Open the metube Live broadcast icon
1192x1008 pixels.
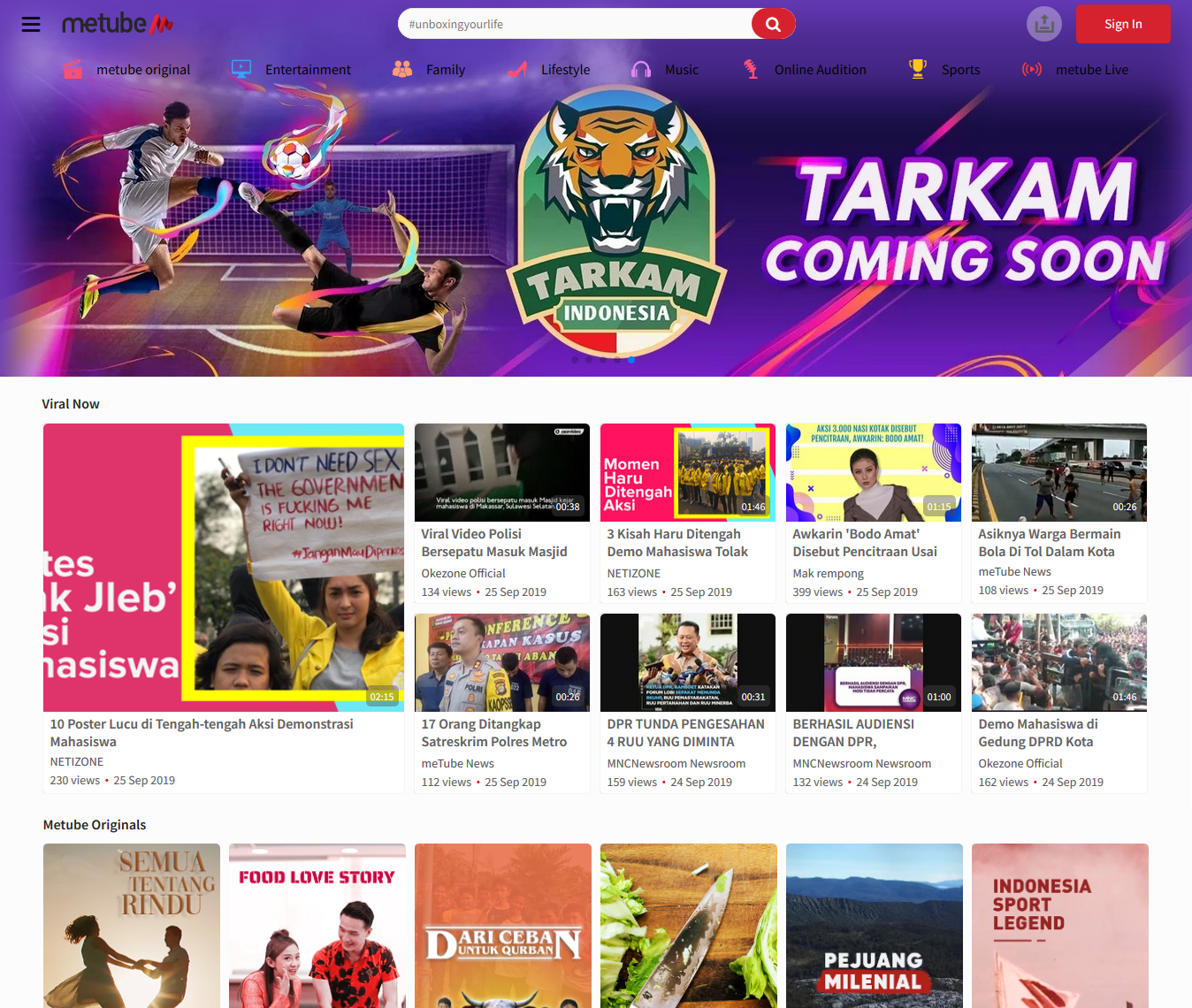[x=1031, y=68]
